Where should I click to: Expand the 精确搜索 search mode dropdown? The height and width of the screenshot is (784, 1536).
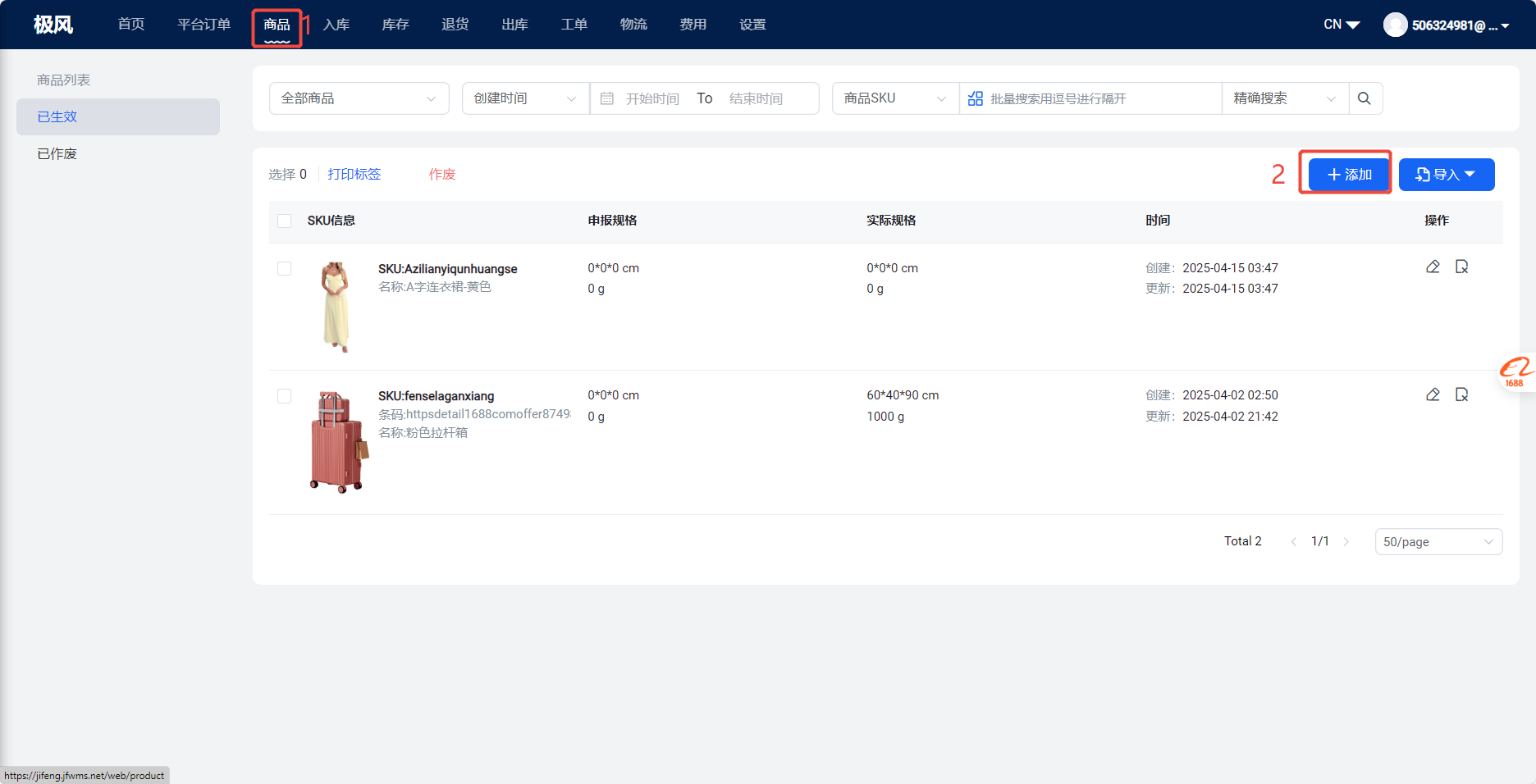pyautogui.click(x=1284, y=98)
